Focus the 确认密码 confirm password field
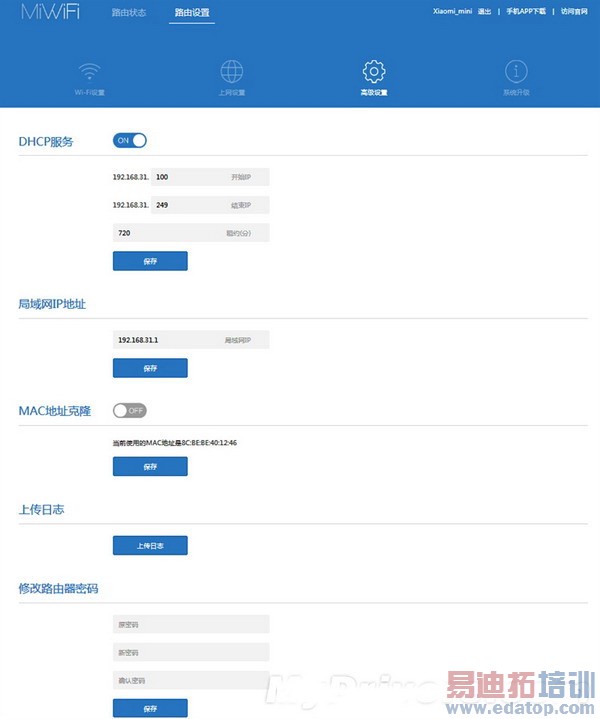Screen dimensions: 600x719 pyautogui.click(x=191, y=680)
